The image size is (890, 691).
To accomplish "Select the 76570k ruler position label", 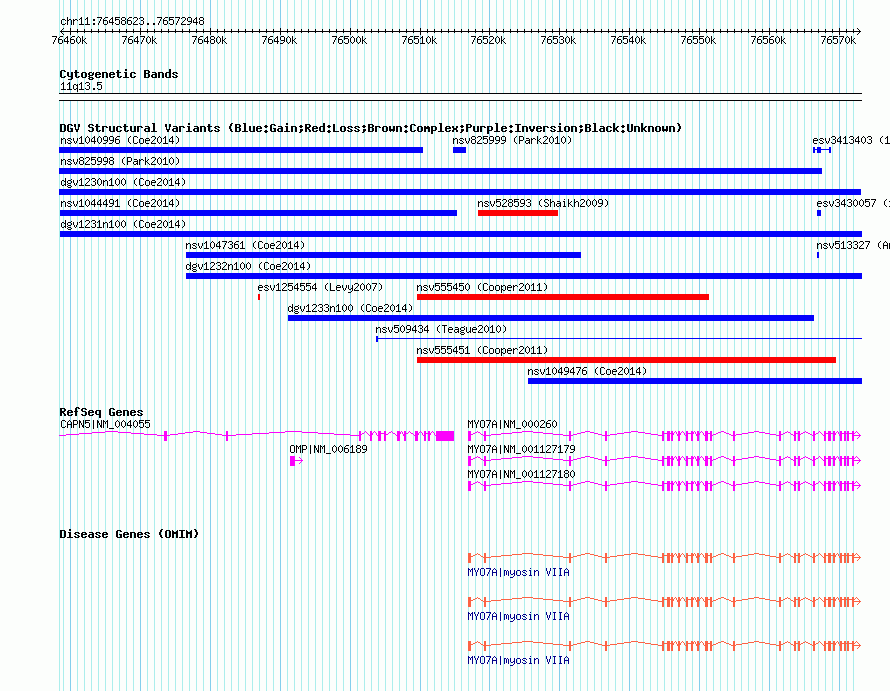I will coord(838,40).
